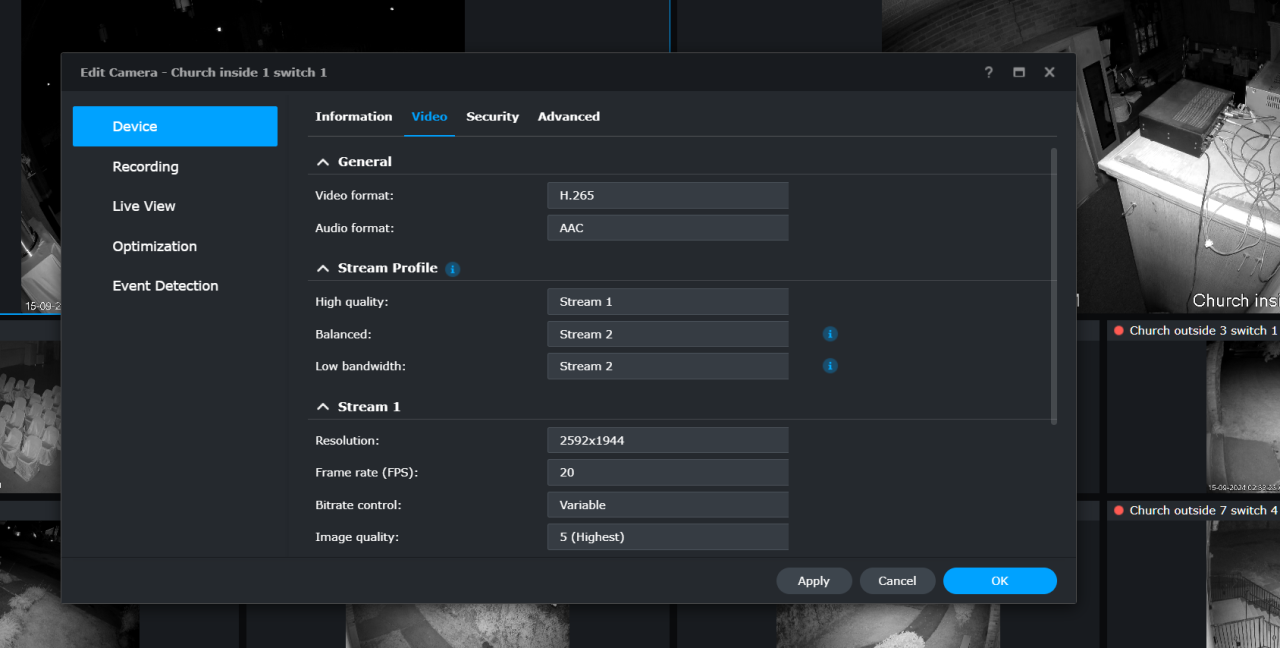Screen dimensions: 1280x648
Task: Open the Resolution dropdown
Action: pos(667,440)
